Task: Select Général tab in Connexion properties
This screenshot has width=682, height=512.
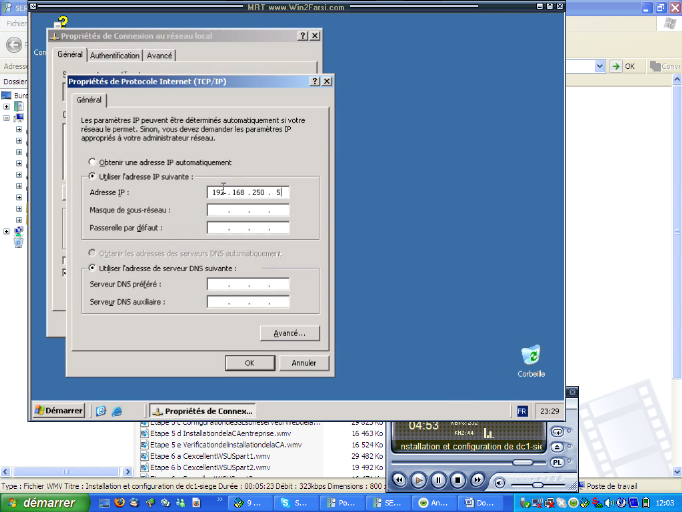Action: 70,54
